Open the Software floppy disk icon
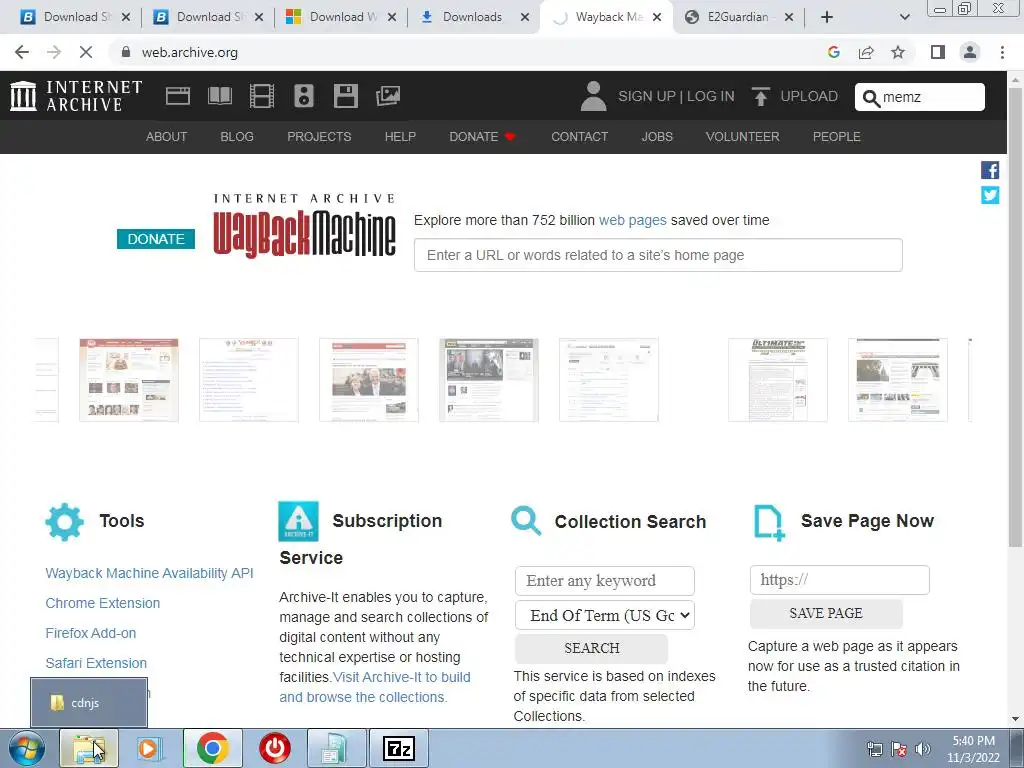 345,96
